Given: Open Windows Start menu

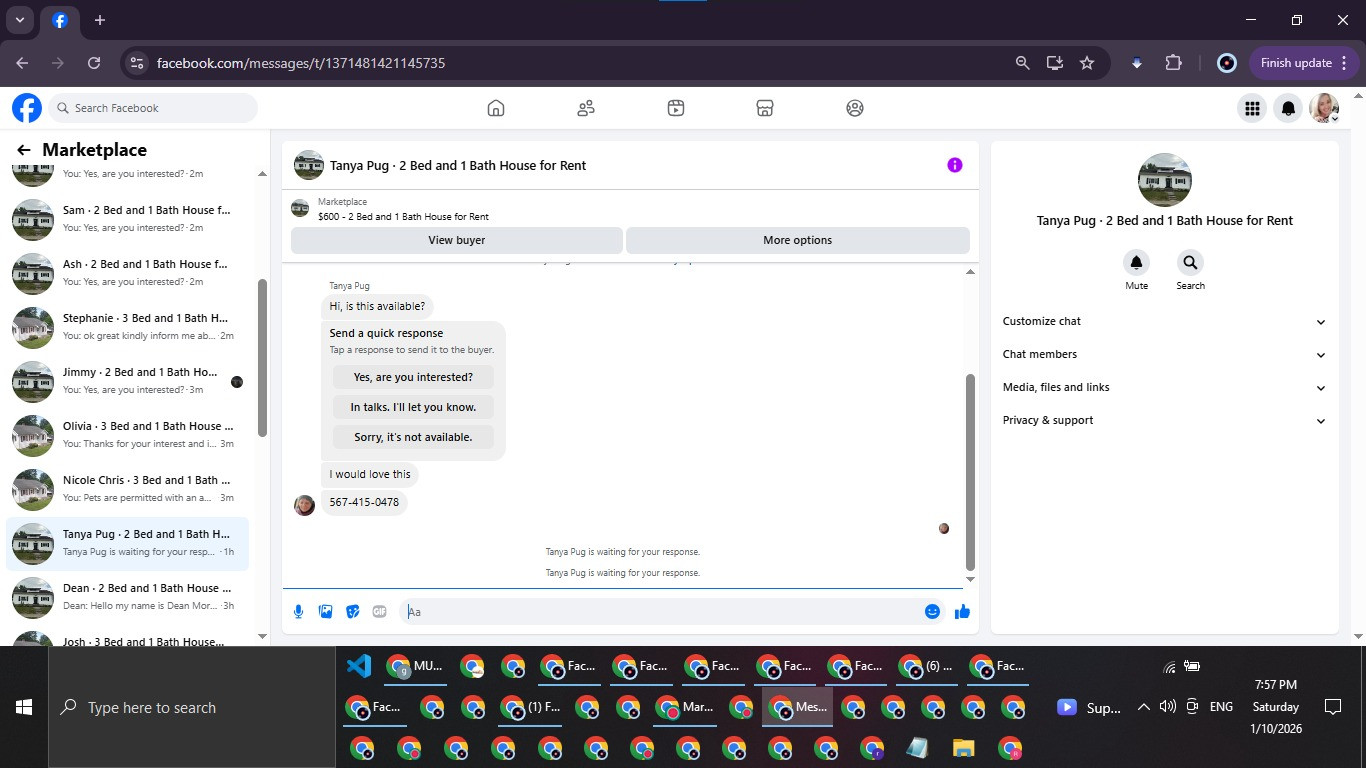Looking at the screenshot, I should [24, 707].
